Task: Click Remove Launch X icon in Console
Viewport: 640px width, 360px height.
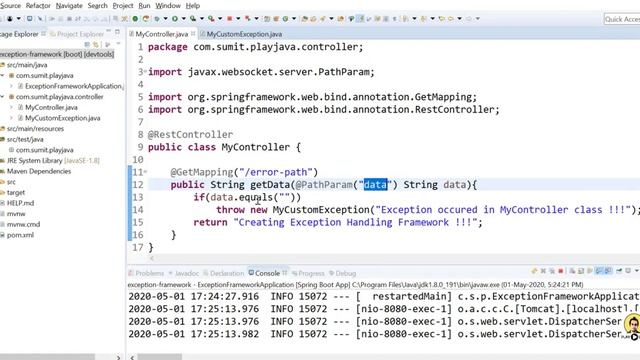Action: pyautogui.click(x=543, y=271)
